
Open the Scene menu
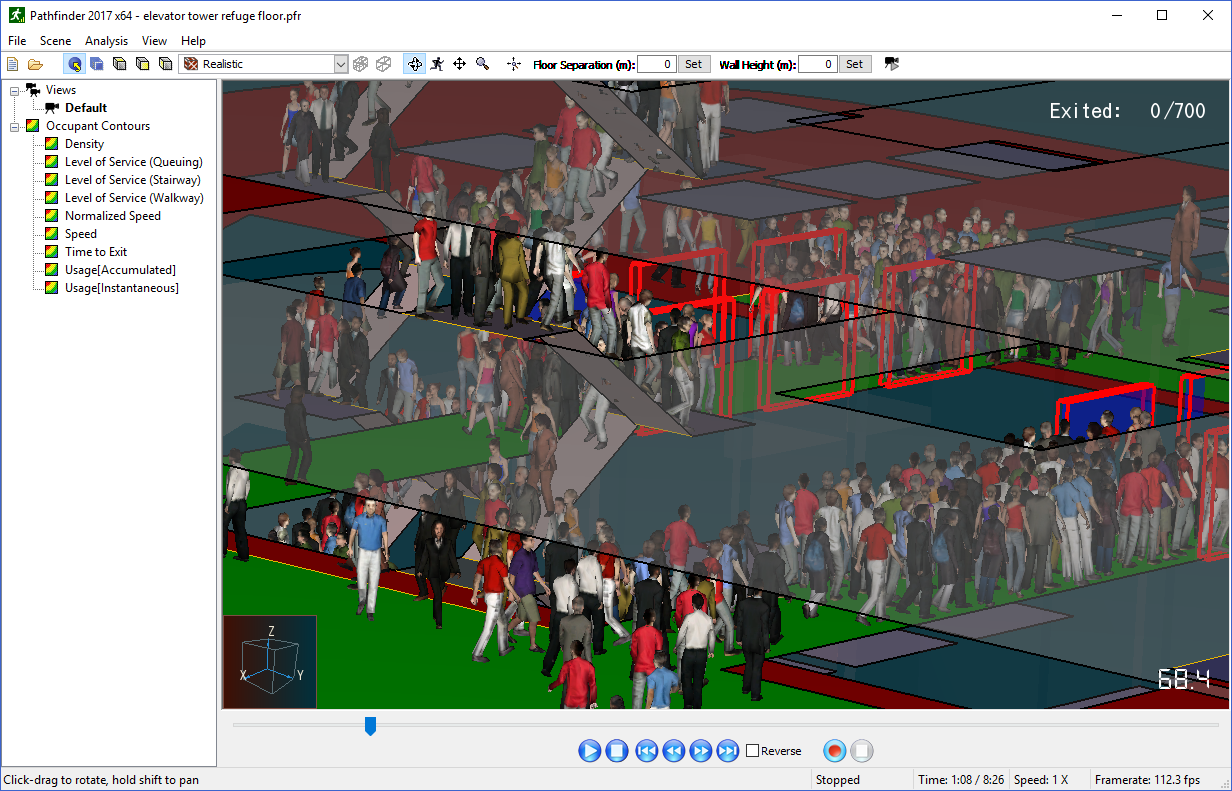(56, 41)
